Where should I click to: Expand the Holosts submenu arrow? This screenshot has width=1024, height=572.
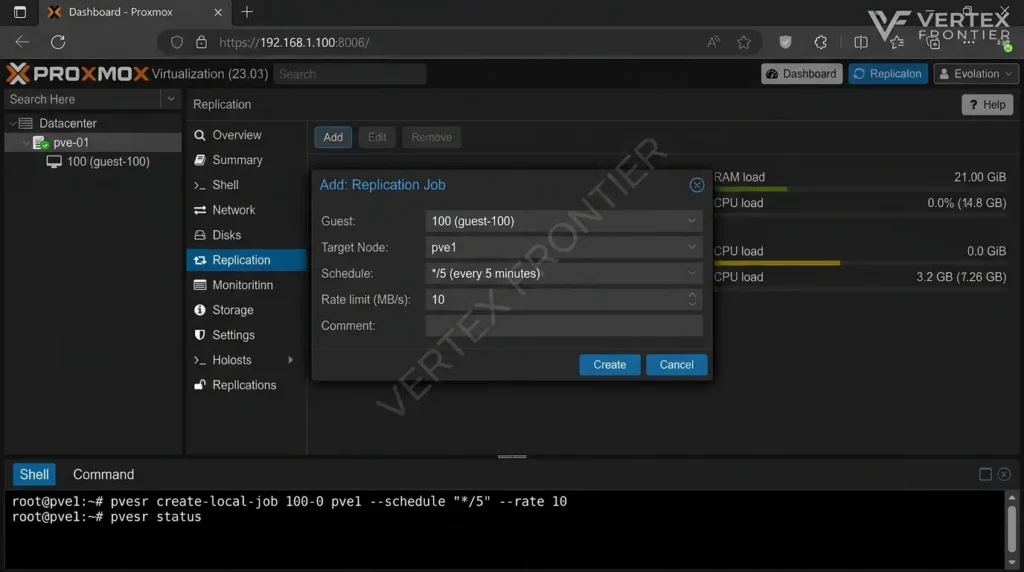[291, 360]
